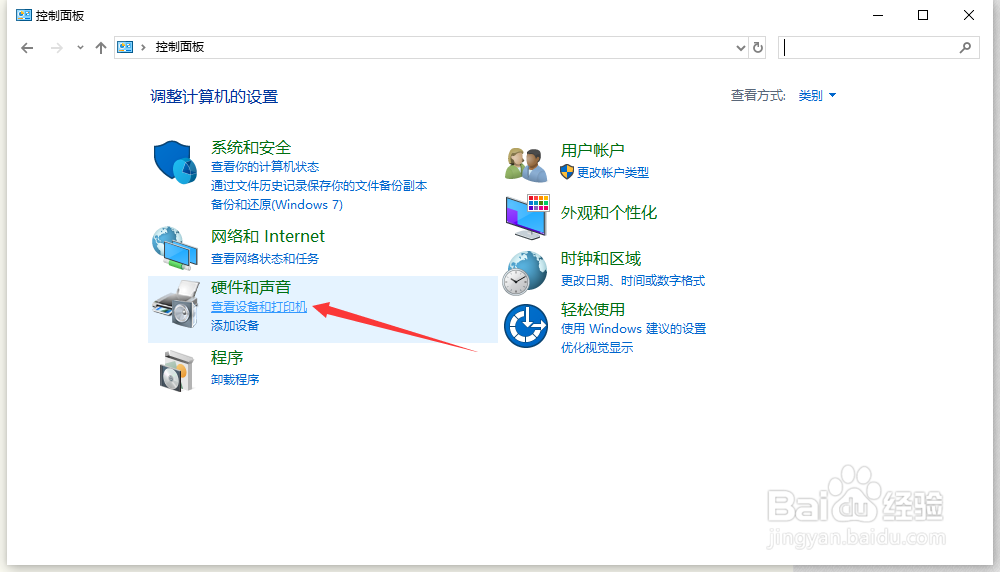Open the 硬件和声音 printer icon

coord(176,304)
